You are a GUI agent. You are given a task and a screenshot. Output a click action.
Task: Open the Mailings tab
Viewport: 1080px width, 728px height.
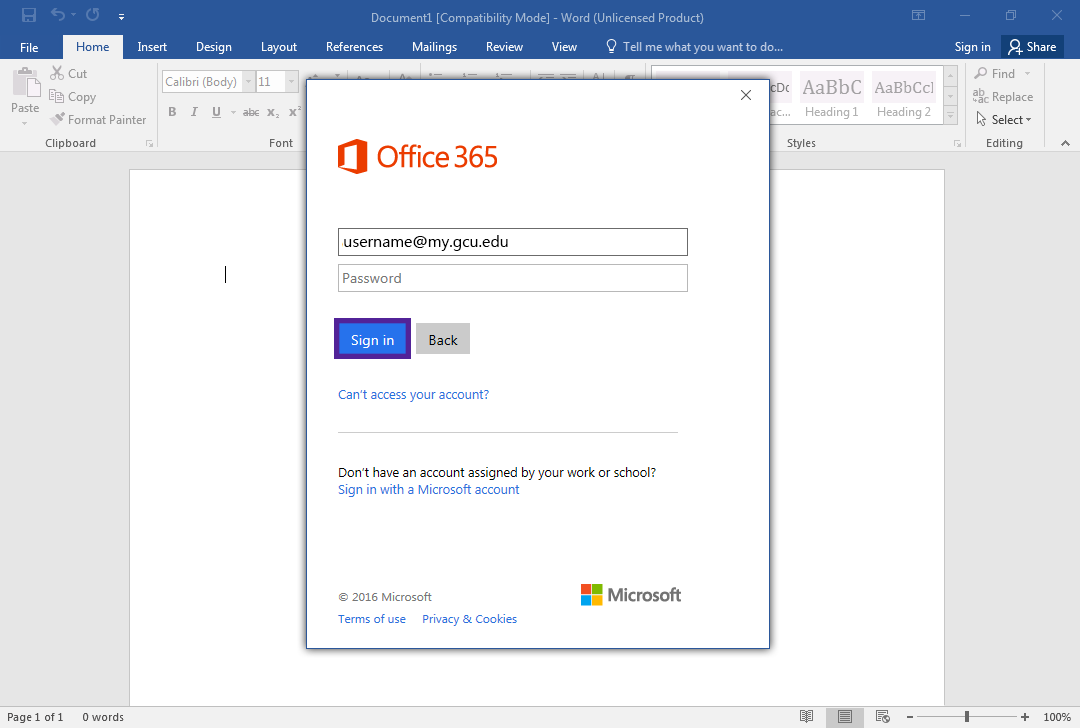coord(434,47)
